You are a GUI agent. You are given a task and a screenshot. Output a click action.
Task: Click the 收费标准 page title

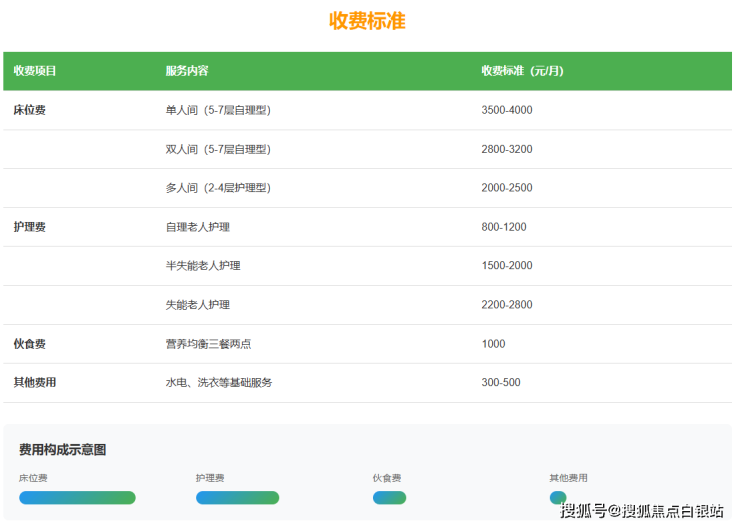(367, 21)
